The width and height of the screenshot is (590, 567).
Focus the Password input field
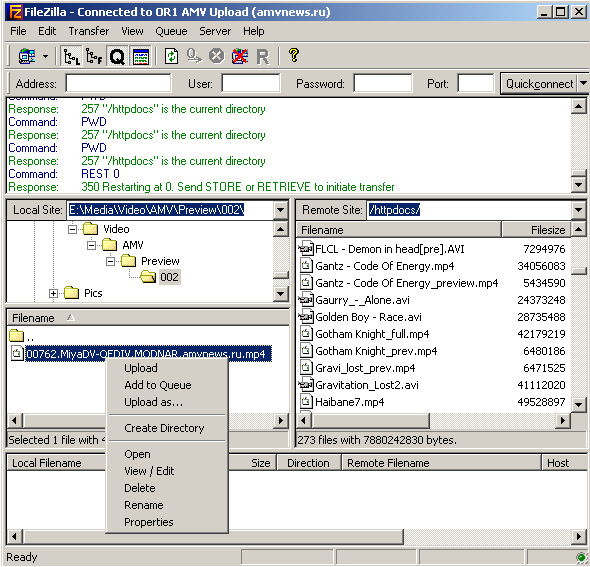[383, 83]
